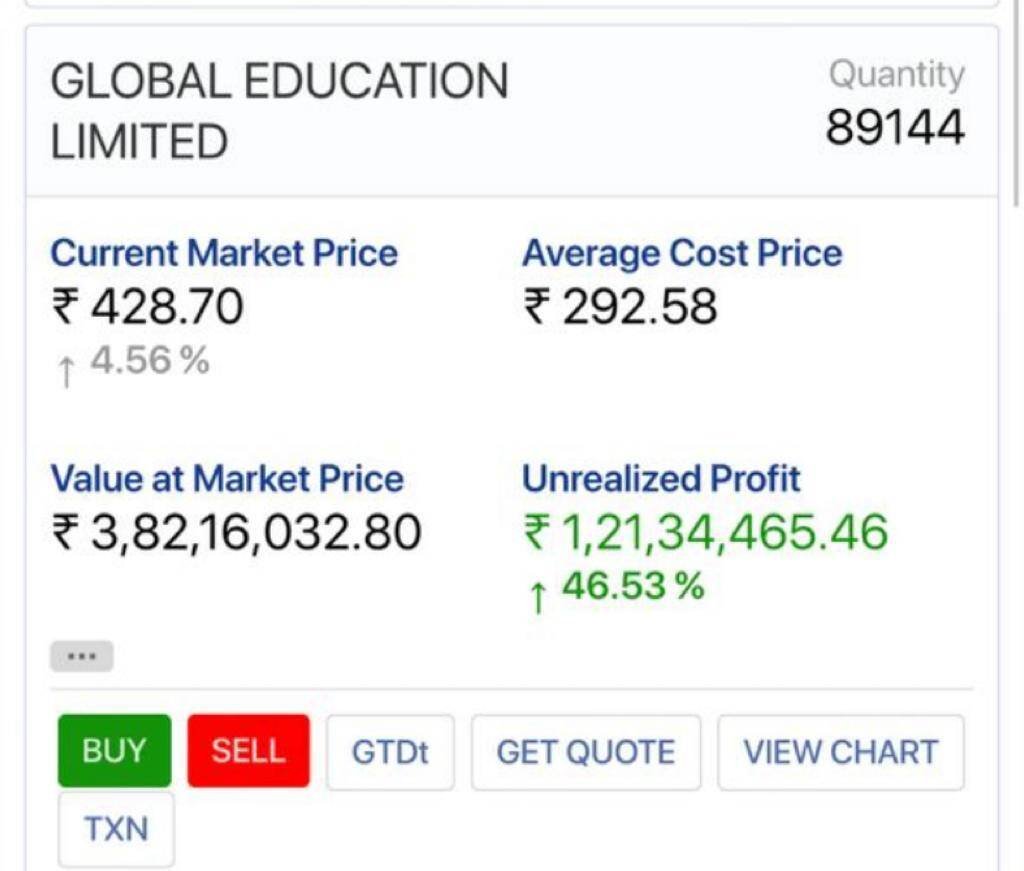Open the GTDt order option
The height and width of the screenshot is (871, 1024).
(390, 752)
